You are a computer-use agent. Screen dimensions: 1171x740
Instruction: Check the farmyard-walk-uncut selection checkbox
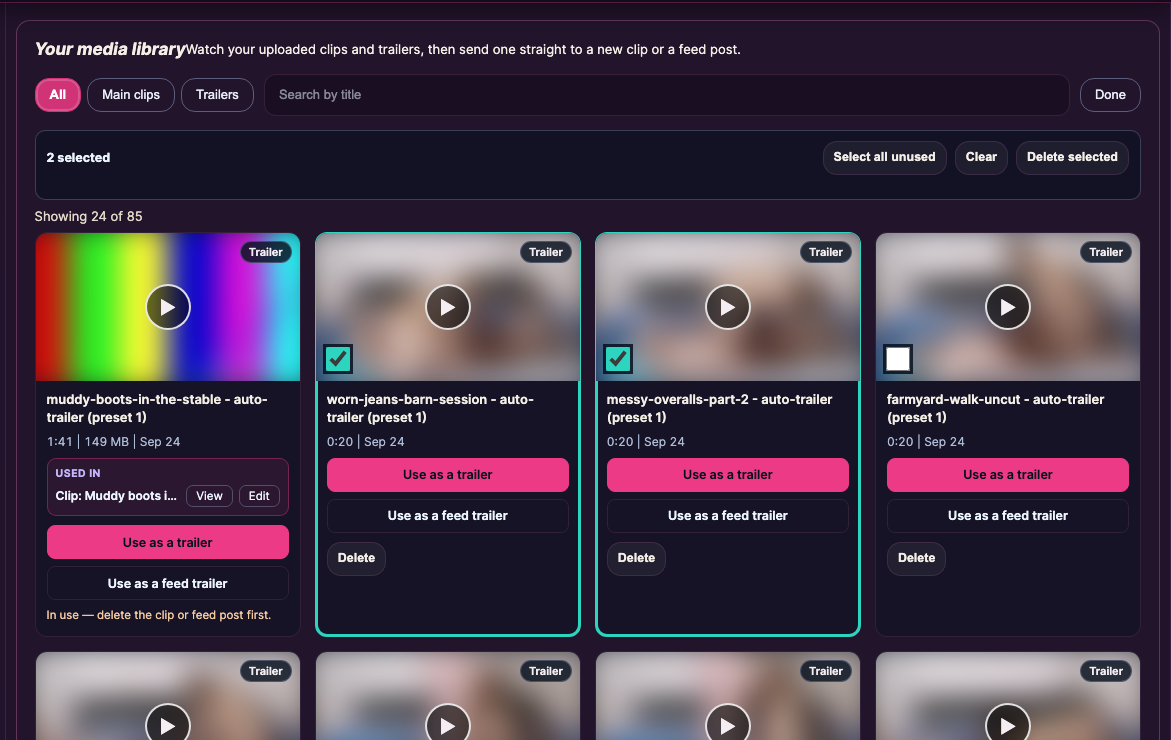click(898, 359)
